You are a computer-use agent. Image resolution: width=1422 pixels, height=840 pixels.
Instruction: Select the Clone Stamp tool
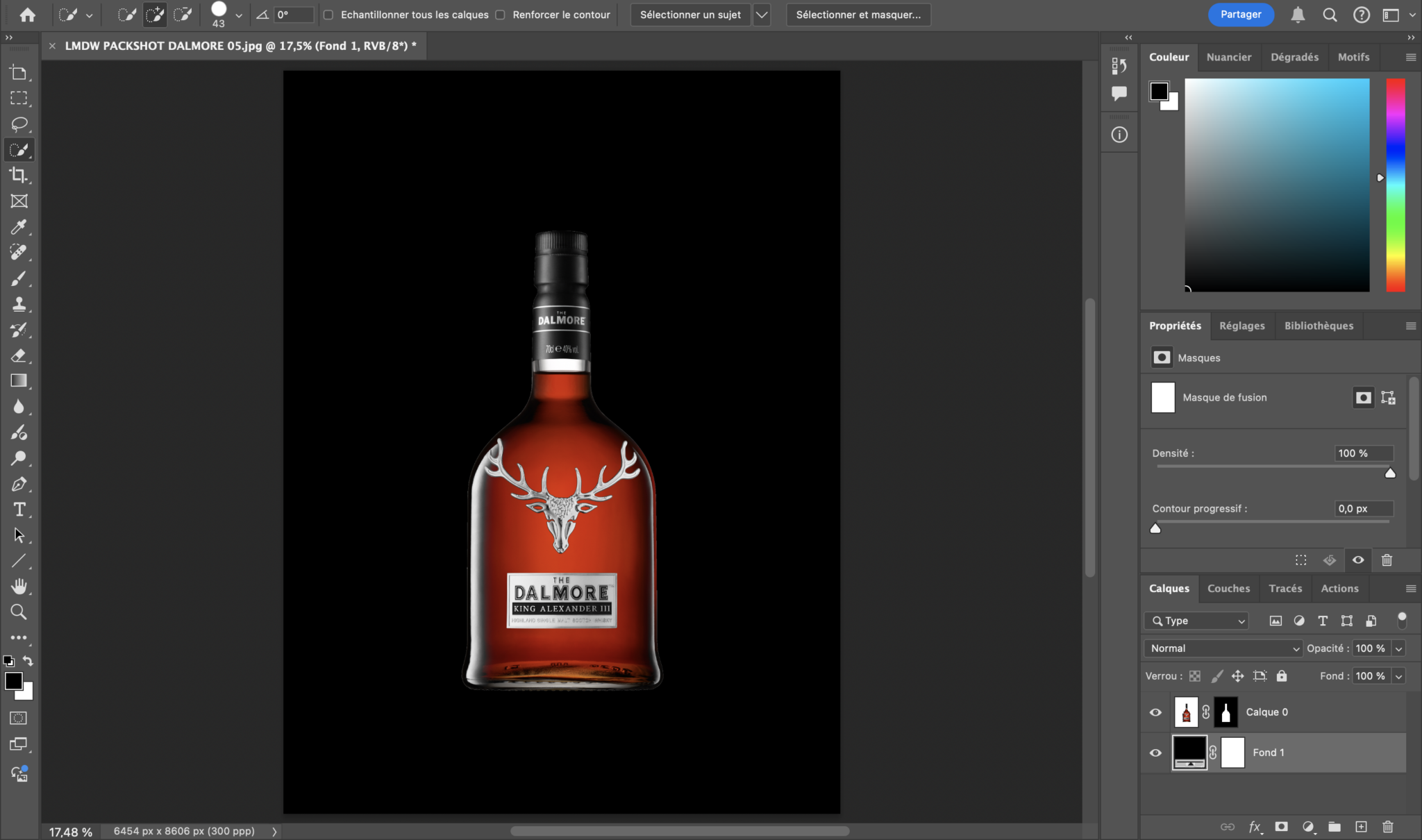pyautogui.click(x=19, y=304)
